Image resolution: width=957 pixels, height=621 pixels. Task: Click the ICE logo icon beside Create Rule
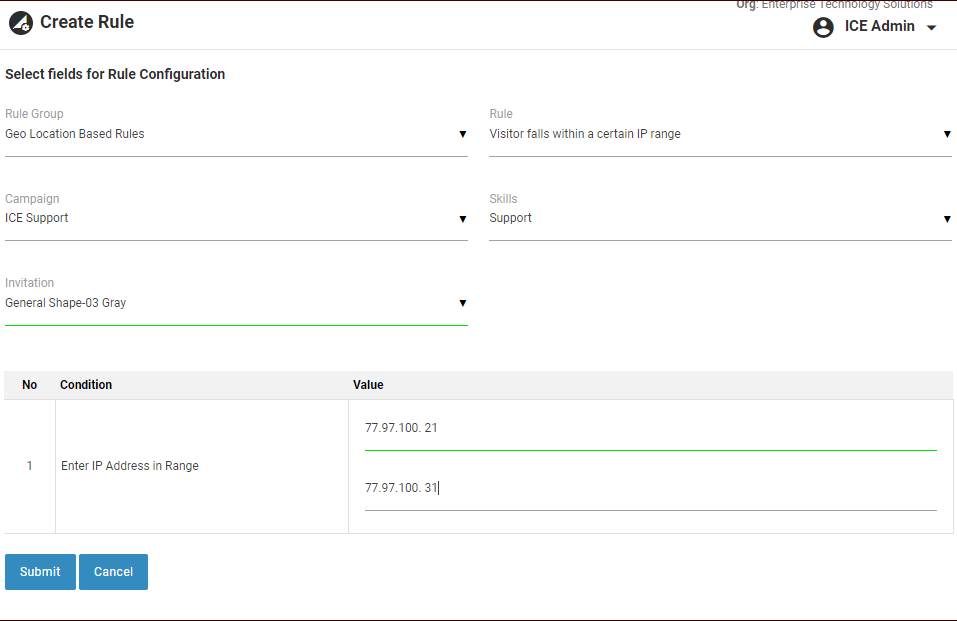[21, 23]
